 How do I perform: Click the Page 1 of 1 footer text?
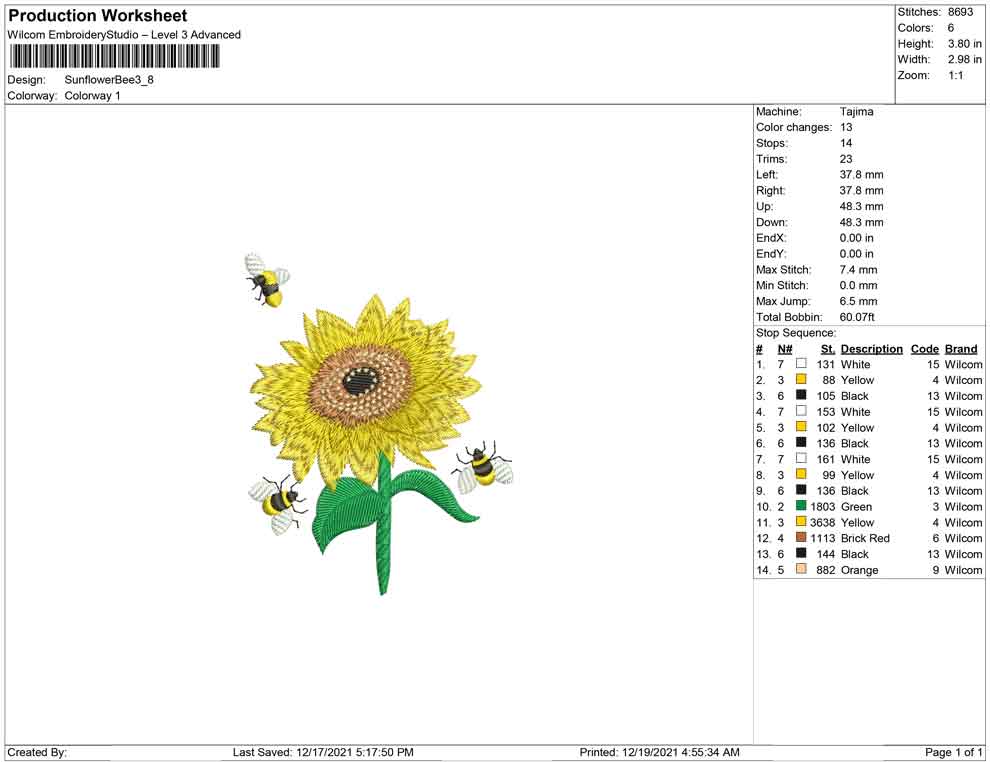tap(954, 752)
